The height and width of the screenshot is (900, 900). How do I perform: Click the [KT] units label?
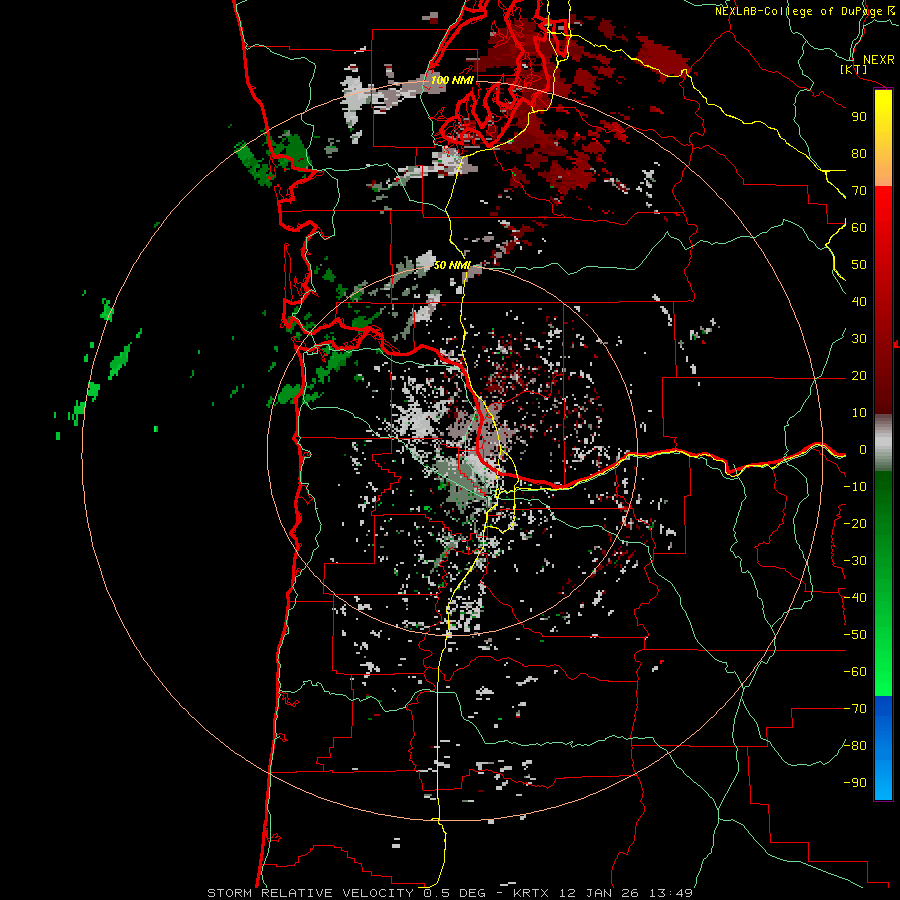pyautogui.click(x=853, y=69)
